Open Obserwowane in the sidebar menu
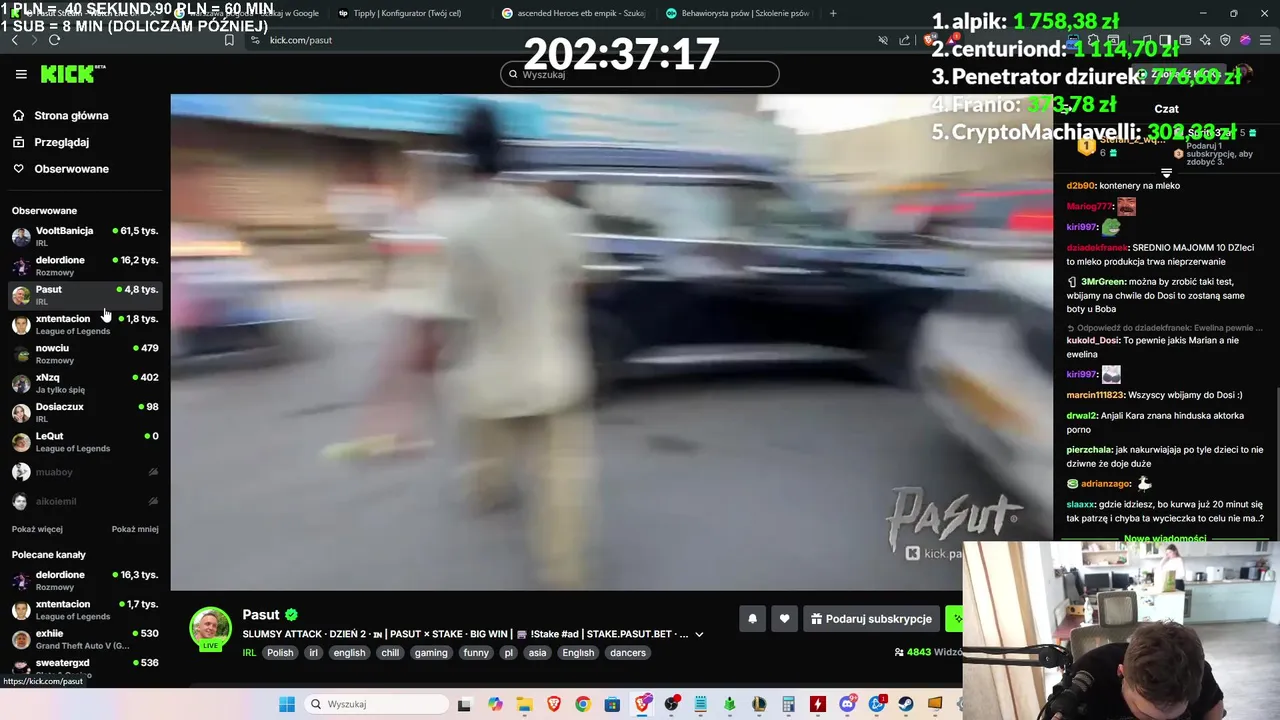Viewport: 1280px width, 720px height. 70,169
